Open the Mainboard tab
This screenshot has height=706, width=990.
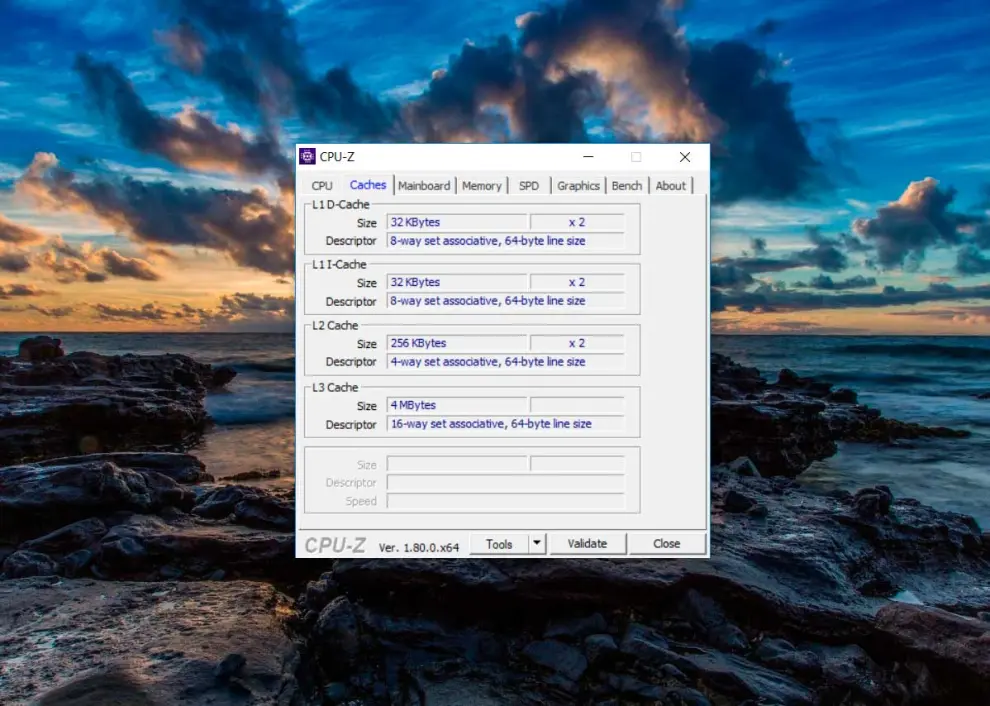[x=424, y=185]
